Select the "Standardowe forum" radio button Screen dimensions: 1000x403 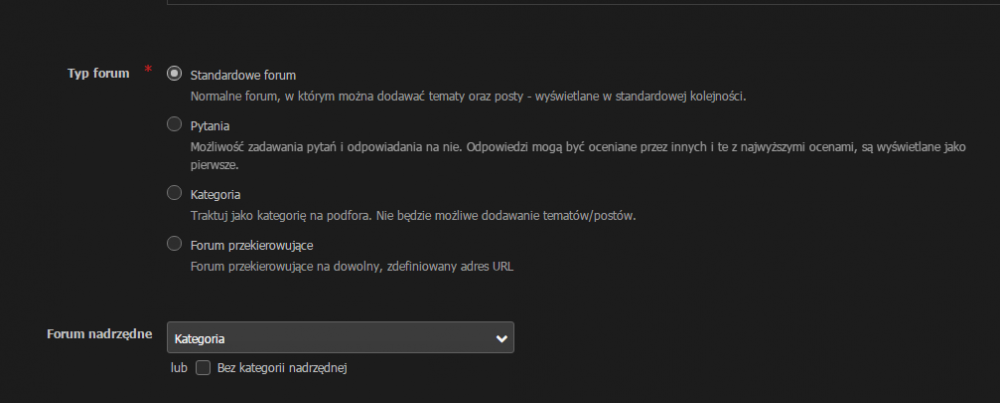click(175, 74)
